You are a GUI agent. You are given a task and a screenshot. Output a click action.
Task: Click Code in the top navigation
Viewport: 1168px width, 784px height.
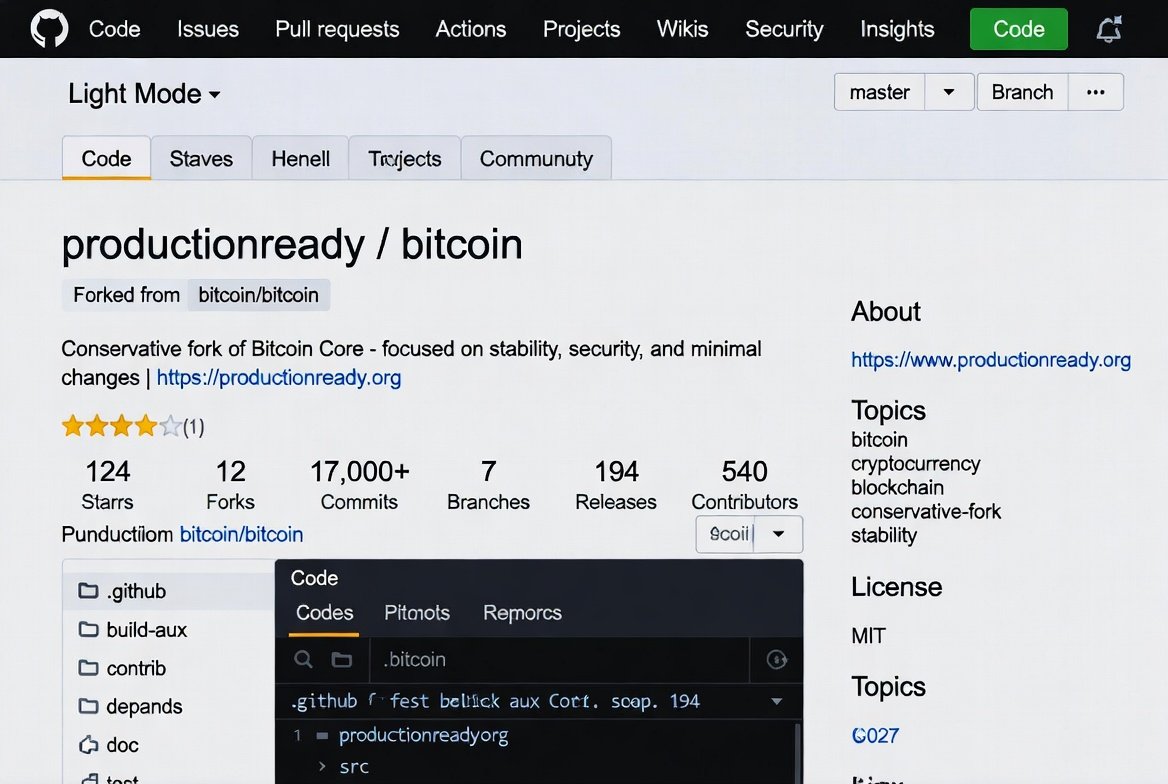tap(115, 29)
